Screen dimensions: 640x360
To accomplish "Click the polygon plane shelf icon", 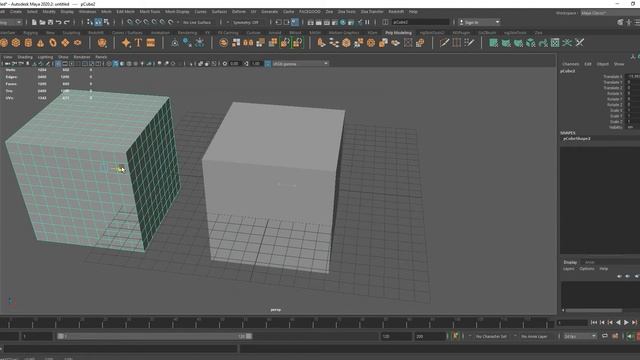I will coord(65,42).
